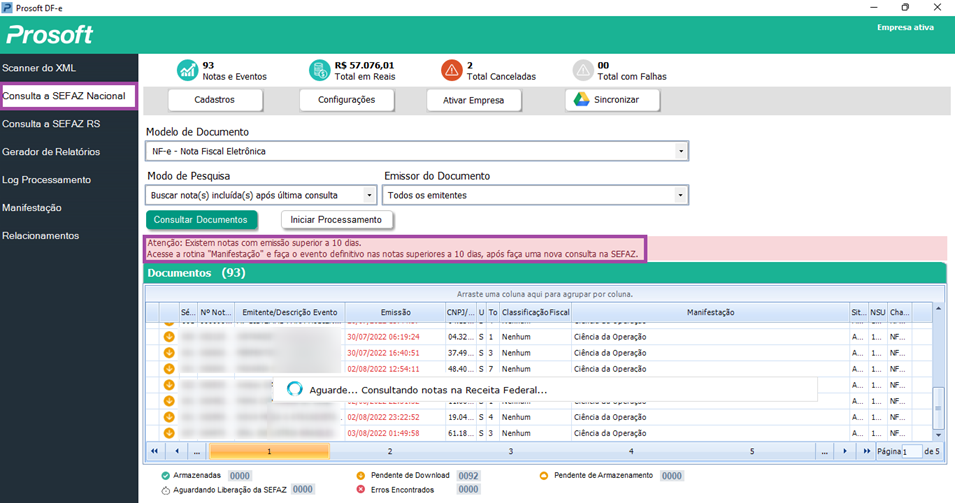Open Configurações button
This screenshot has width=955, height=503.
347,100
